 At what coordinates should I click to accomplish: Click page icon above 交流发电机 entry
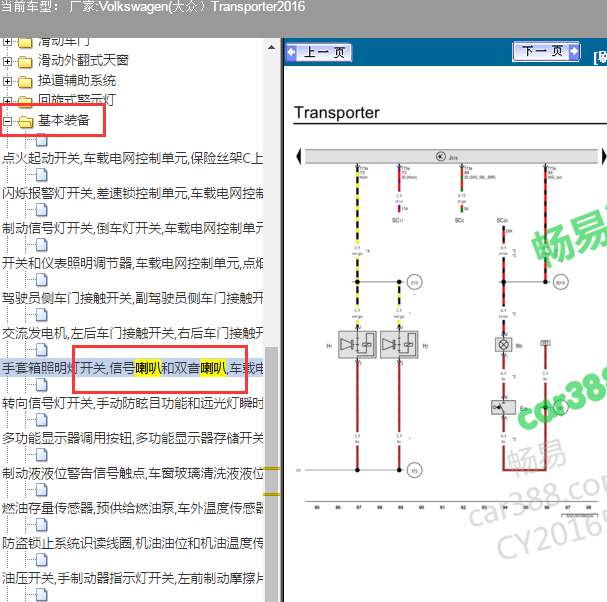tap(42, 315)
